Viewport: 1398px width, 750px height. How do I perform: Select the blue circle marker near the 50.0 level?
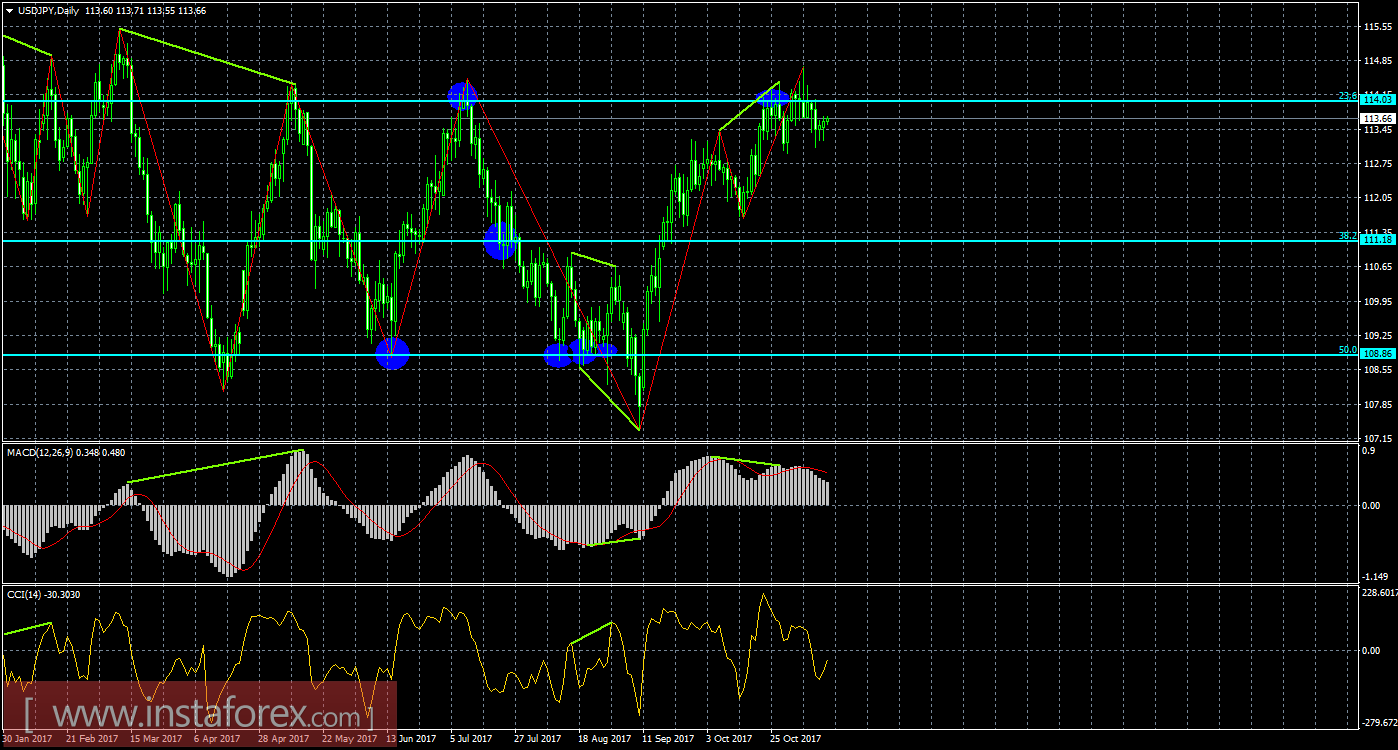(392, 353)
